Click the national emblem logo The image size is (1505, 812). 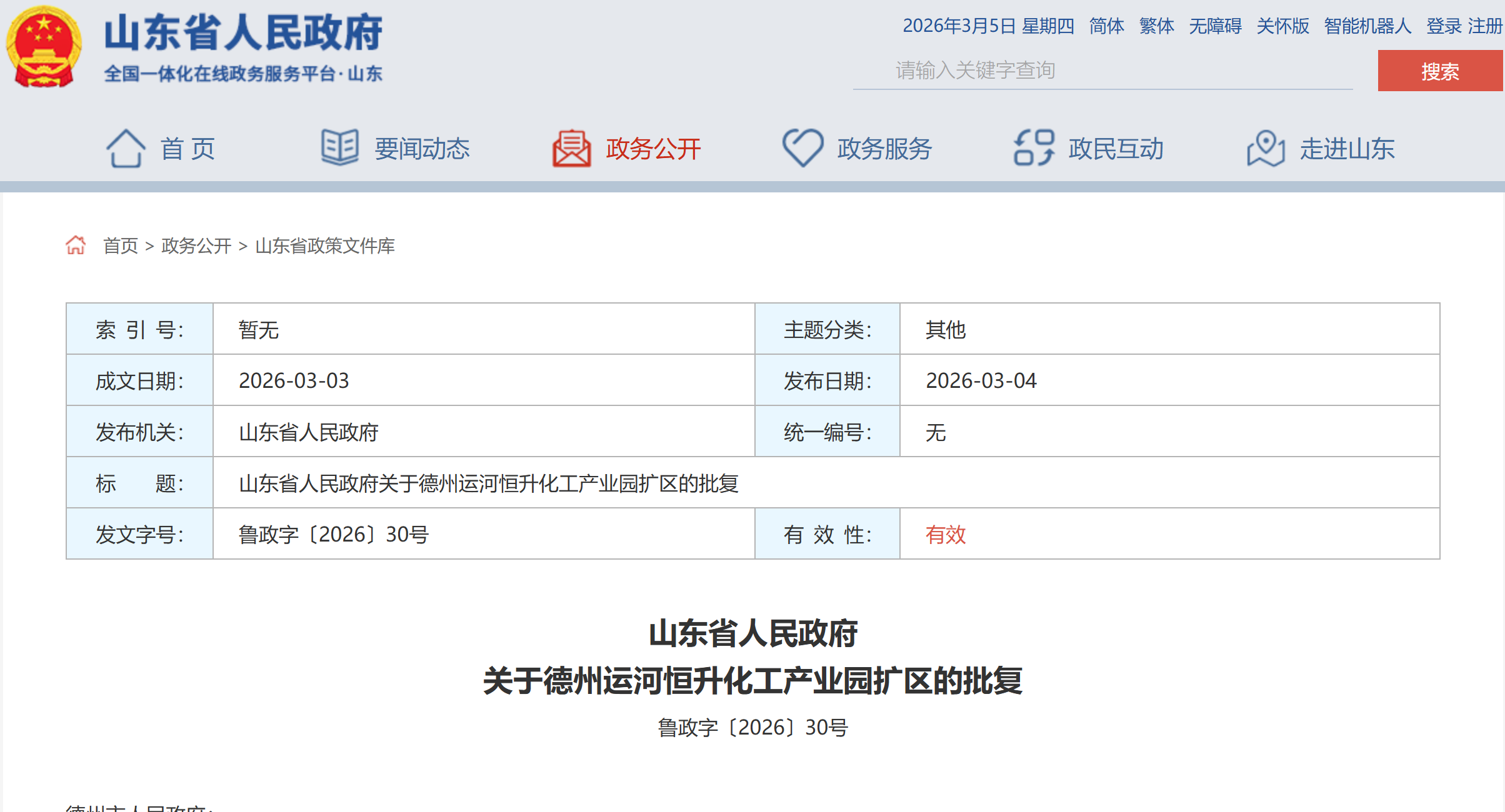44,47
